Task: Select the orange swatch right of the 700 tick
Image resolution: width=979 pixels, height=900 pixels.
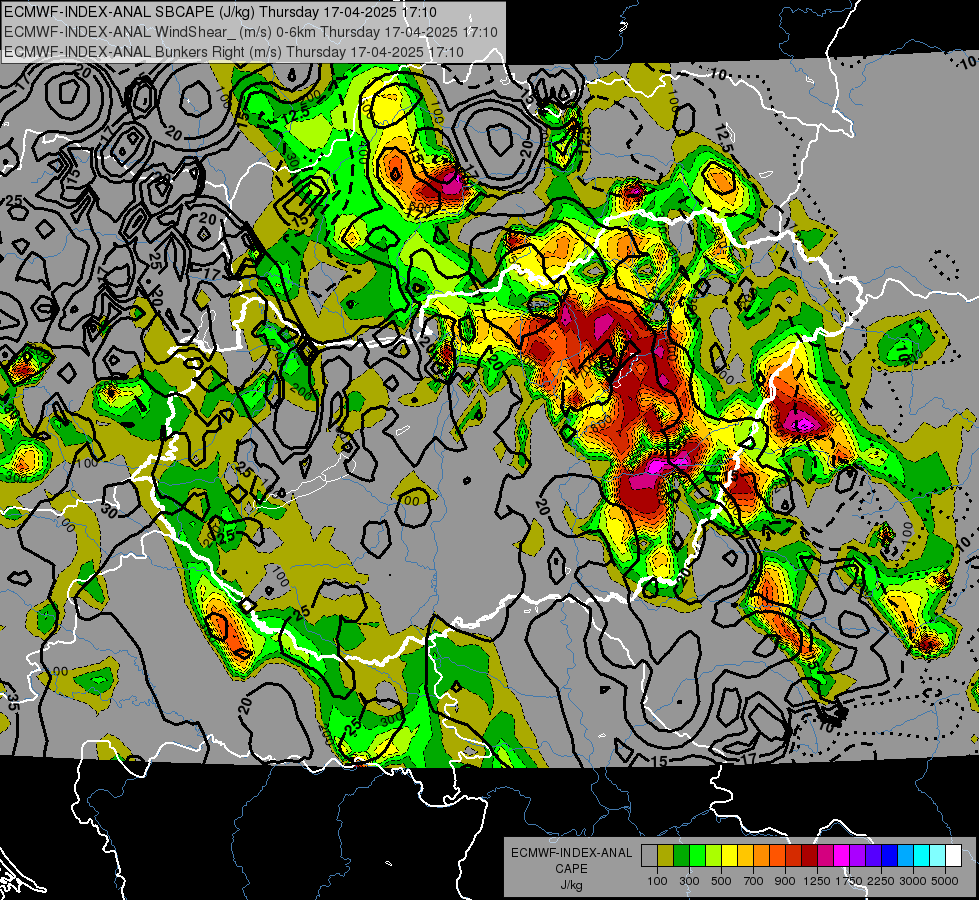Action: click(x=761, y=856)
